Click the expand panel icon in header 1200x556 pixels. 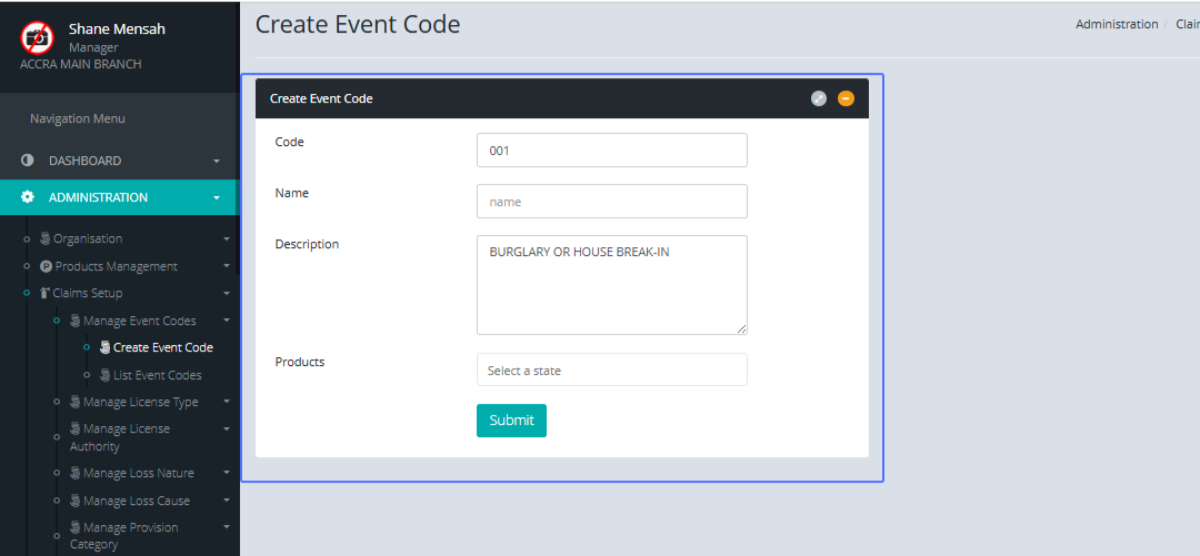tap(819, 98)
